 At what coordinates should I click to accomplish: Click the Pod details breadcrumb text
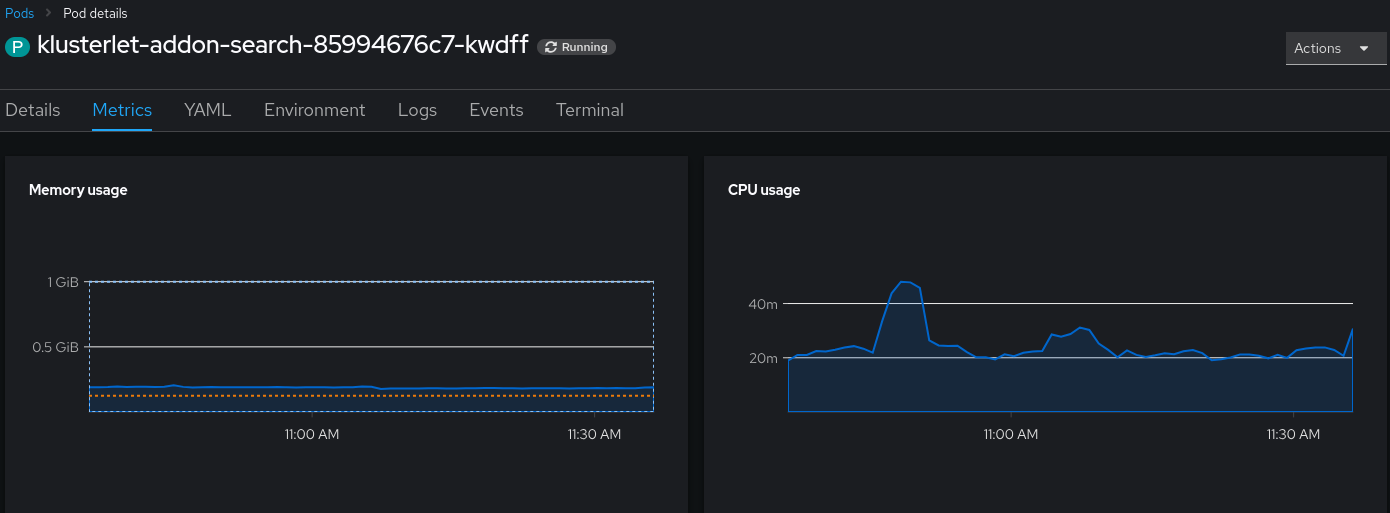[95, 14]
